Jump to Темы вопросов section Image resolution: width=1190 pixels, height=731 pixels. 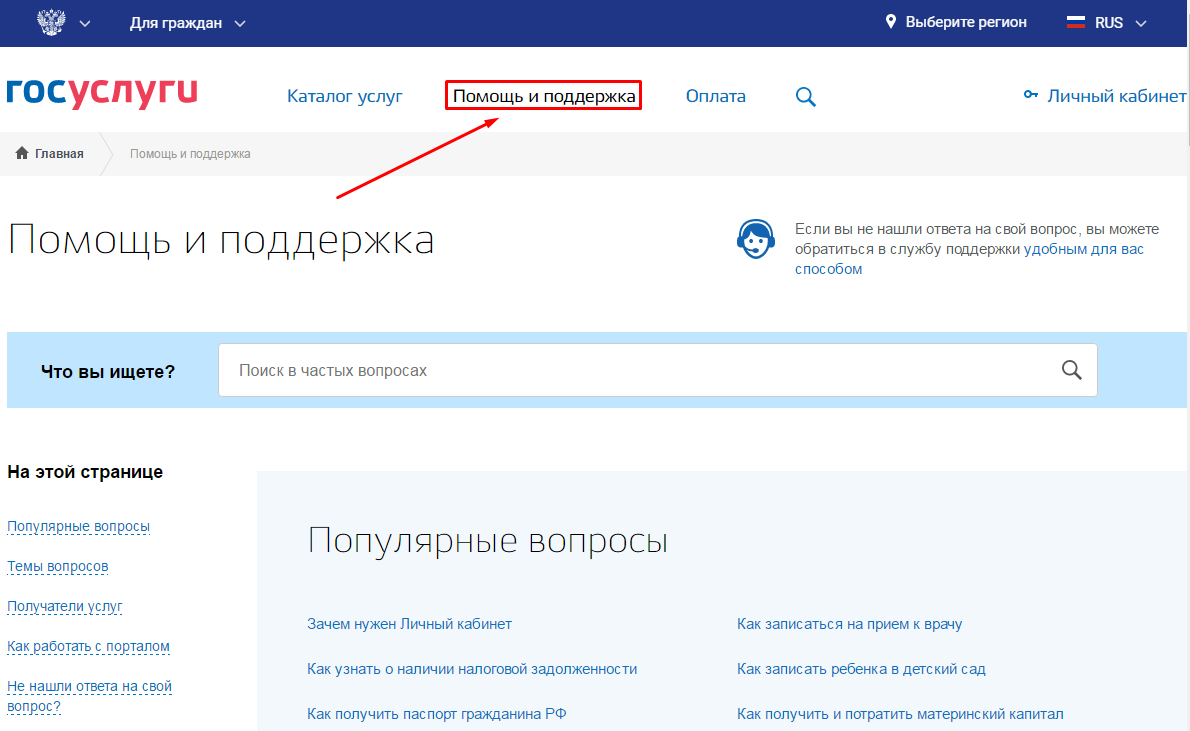pos(57,566)
